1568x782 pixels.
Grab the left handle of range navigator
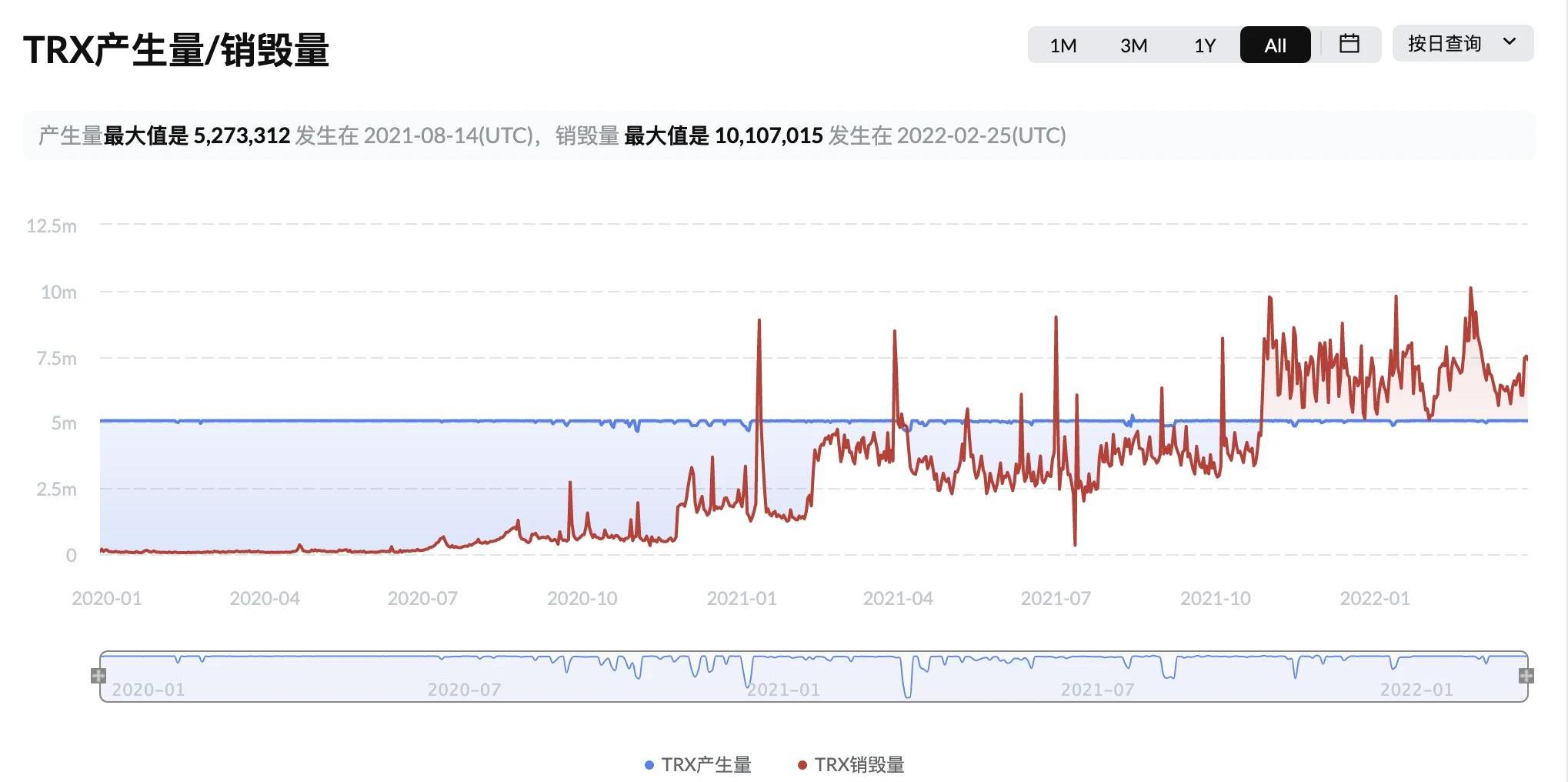pyautogui.click(x=98, y=676)
